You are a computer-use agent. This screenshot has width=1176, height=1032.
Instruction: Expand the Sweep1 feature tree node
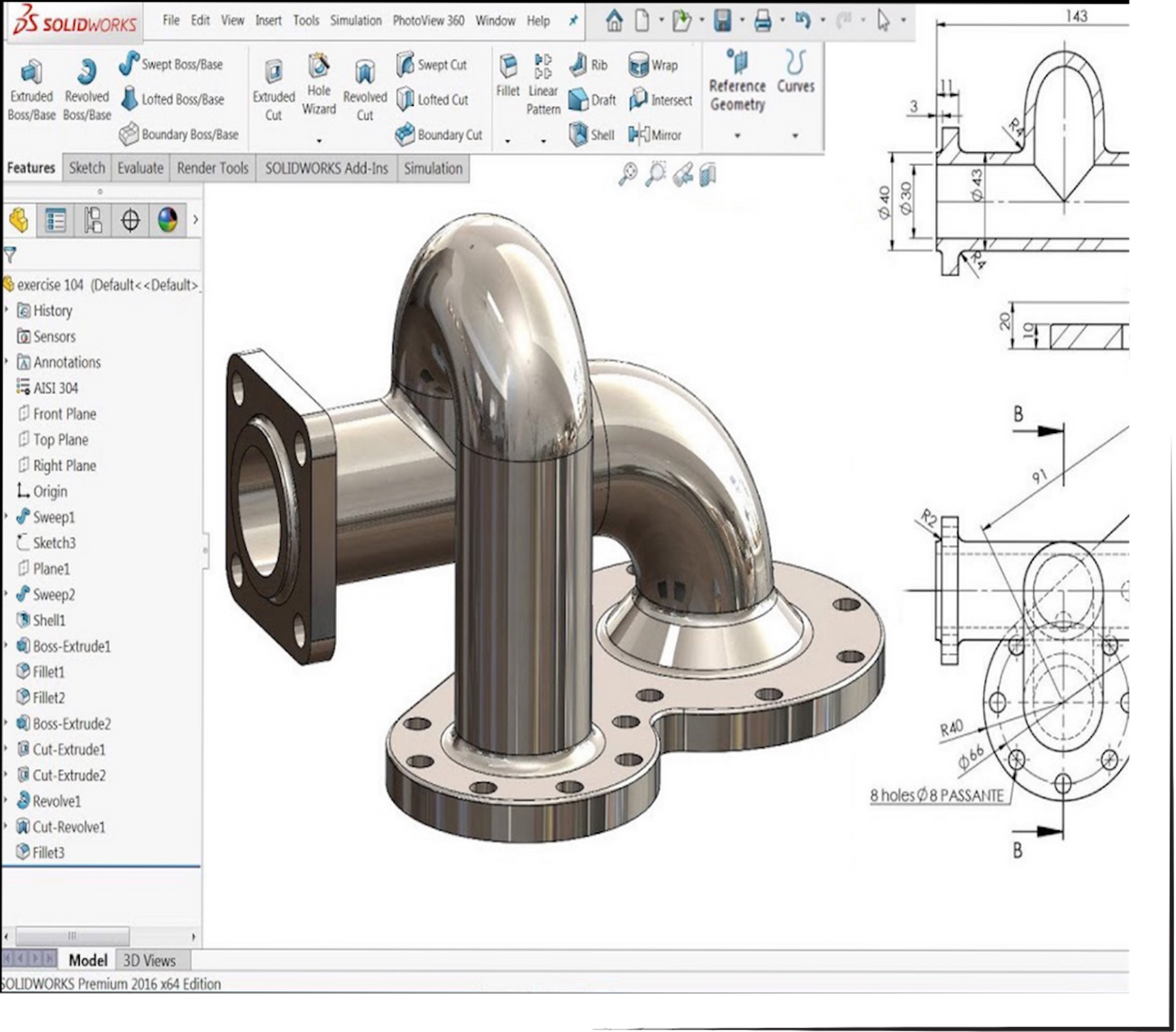[6, 517]
